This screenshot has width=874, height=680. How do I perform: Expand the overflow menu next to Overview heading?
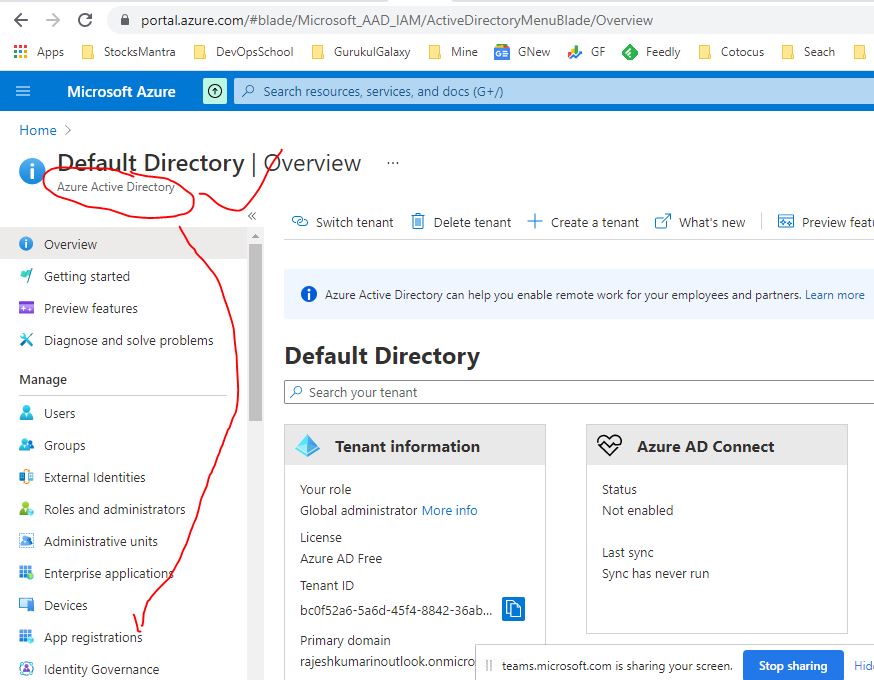click(x=393, y=162)
